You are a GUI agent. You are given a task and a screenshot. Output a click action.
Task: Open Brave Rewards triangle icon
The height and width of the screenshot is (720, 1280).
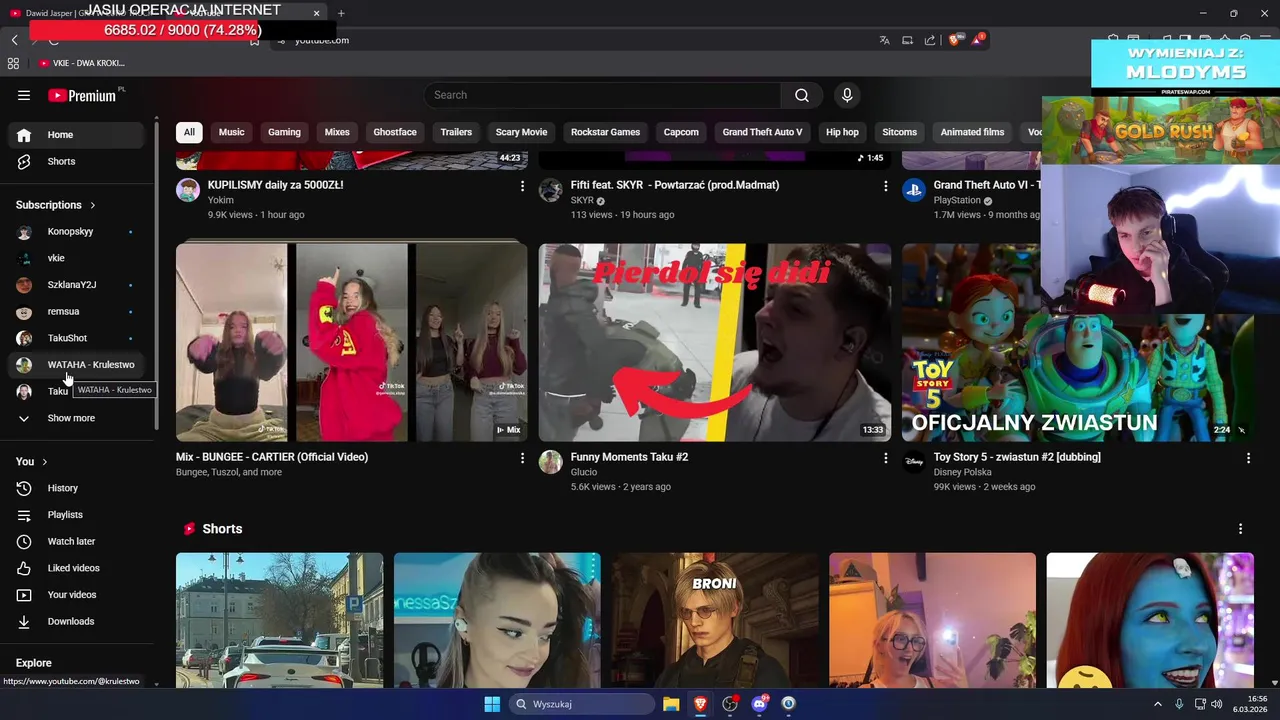point(977,40)
